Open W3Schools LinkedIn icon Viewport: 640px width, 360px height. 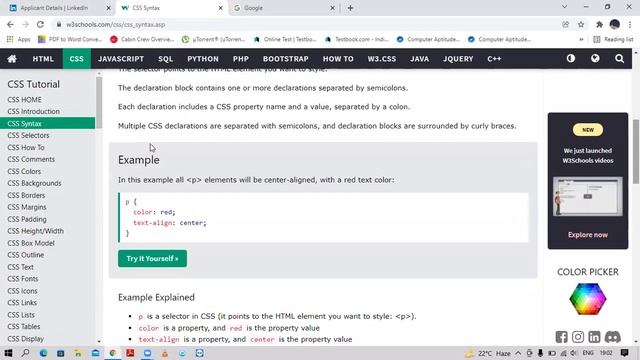594,337
